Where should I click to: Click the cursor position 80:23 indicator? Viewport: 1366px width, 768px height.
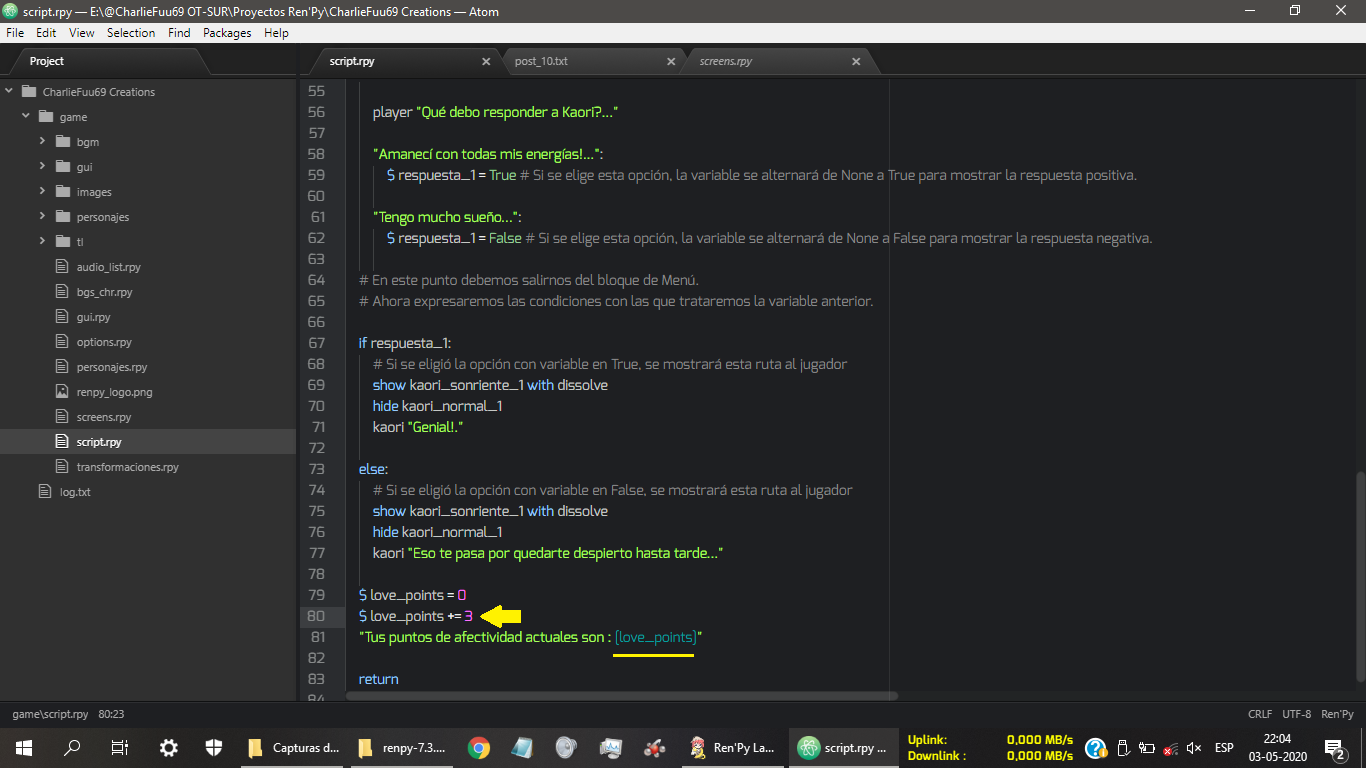[111, 714]
